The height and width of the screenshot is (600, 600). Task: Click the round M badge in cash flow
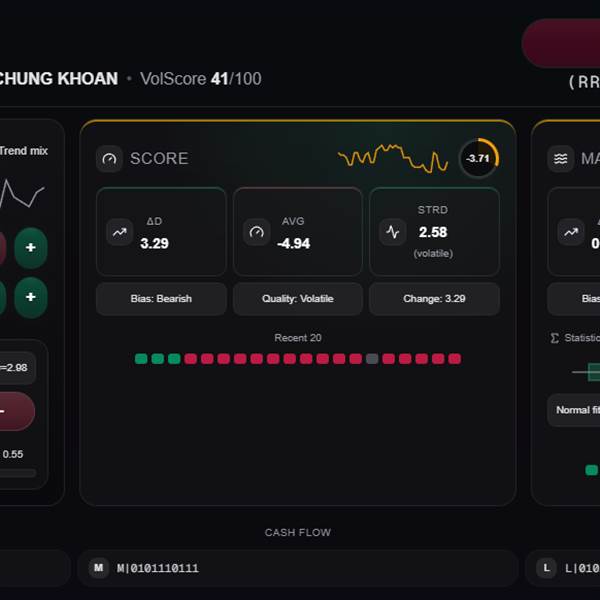pos(99,568)
